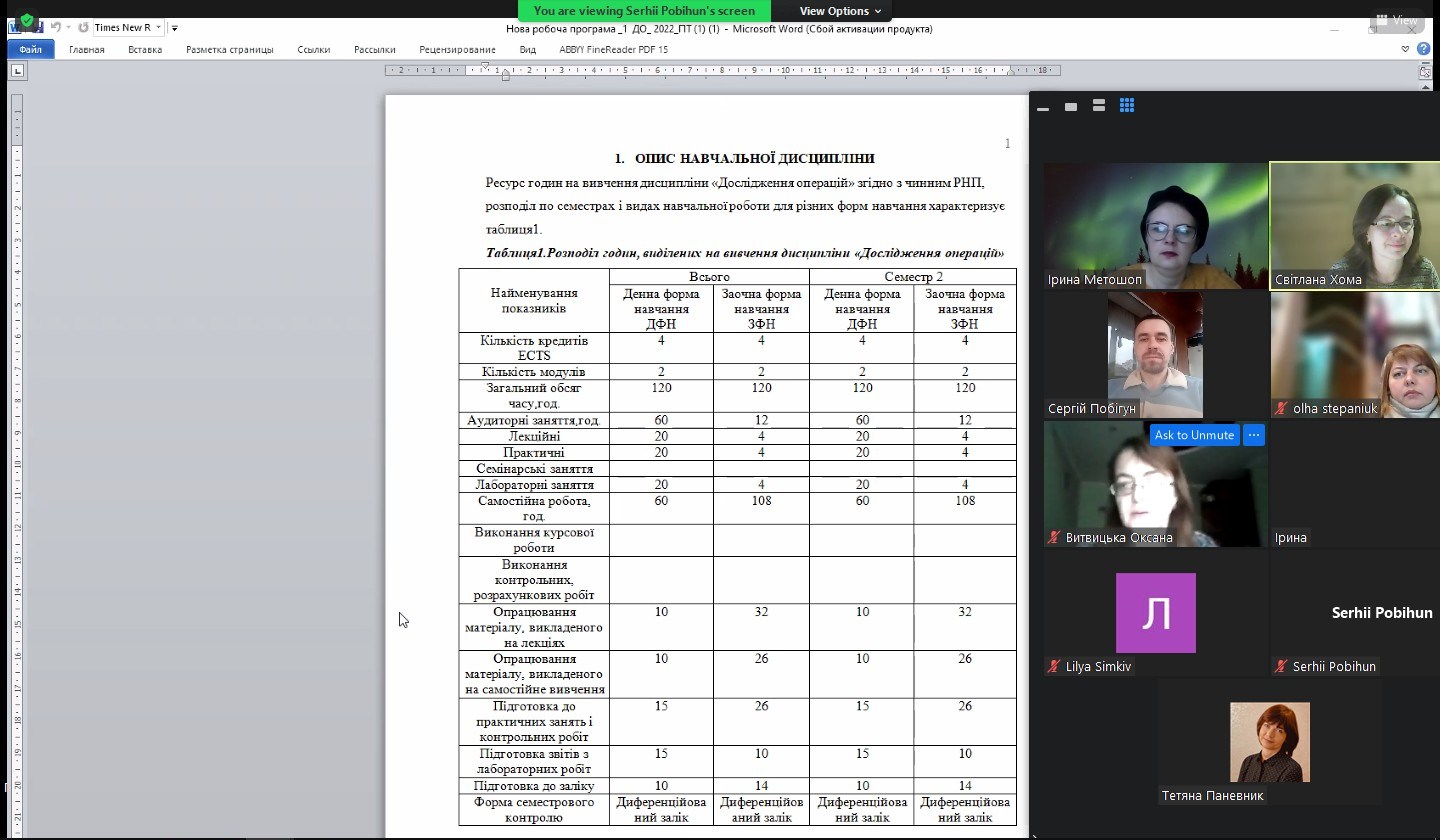Select Світлана Хома's video thumbnail
The width and height of the screenshot is (1440, 840).
pyautogui.click(x=1354, y=226)
